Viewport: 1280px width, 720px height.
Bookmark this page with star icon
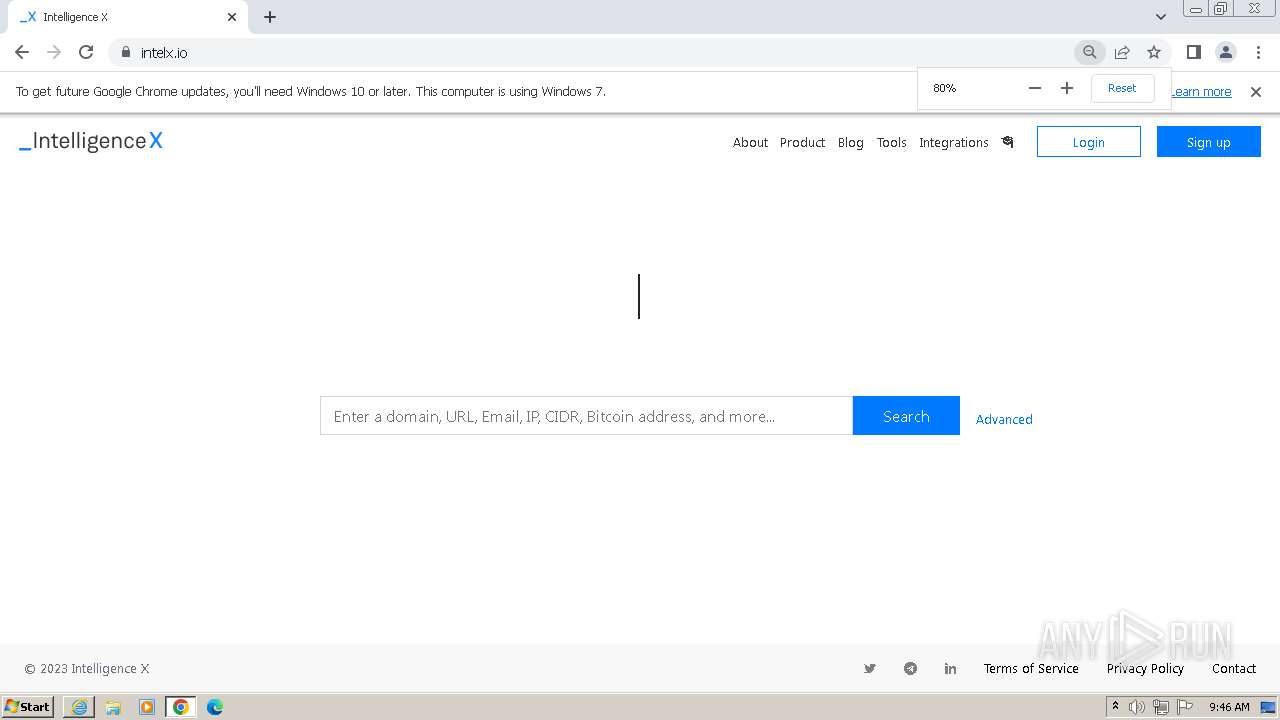[x=1154, y=52]
